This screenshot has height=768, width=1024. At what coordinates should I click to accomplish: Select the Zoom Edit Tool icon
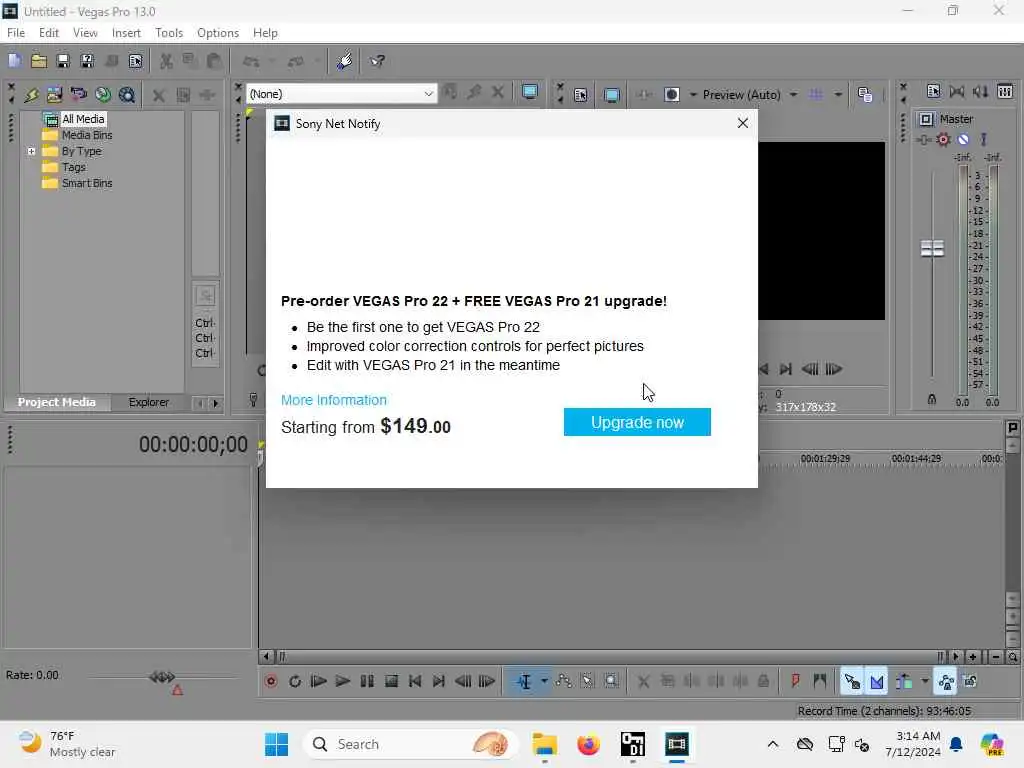pyautogui.click(x=611, y=682)
